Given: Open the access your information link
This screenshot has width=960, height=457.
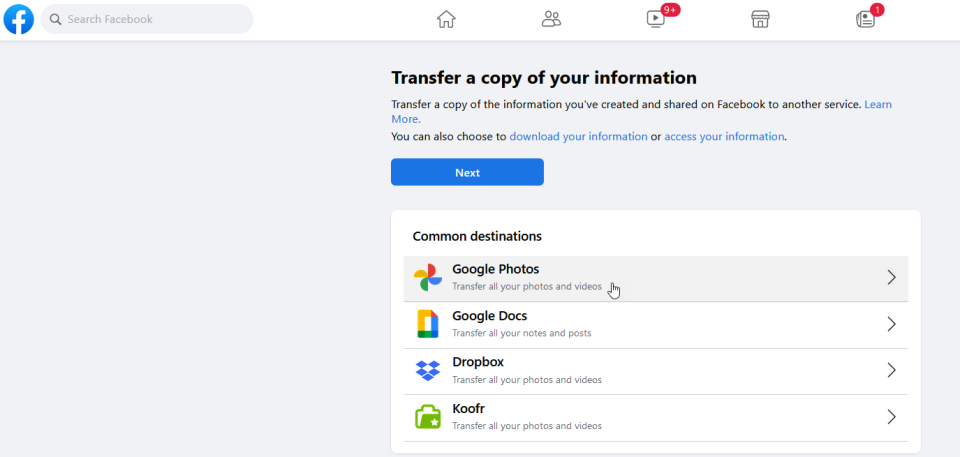Looking at the screenshot, I should (724, 137).
